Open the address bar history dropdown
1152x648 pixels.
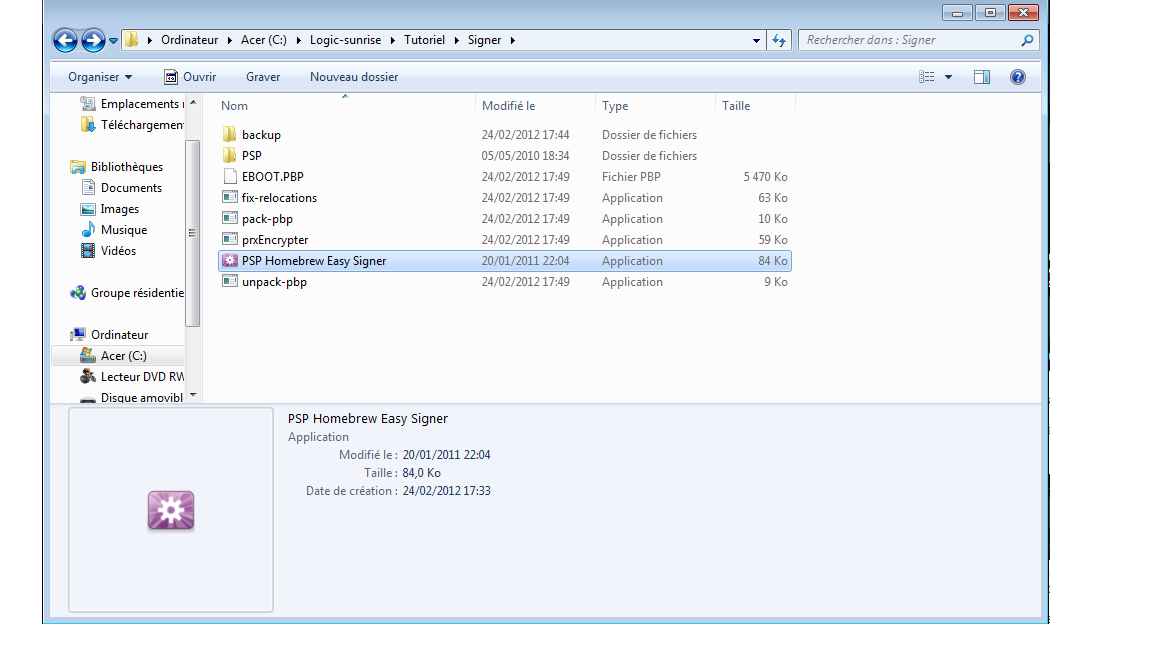[756, 41]
